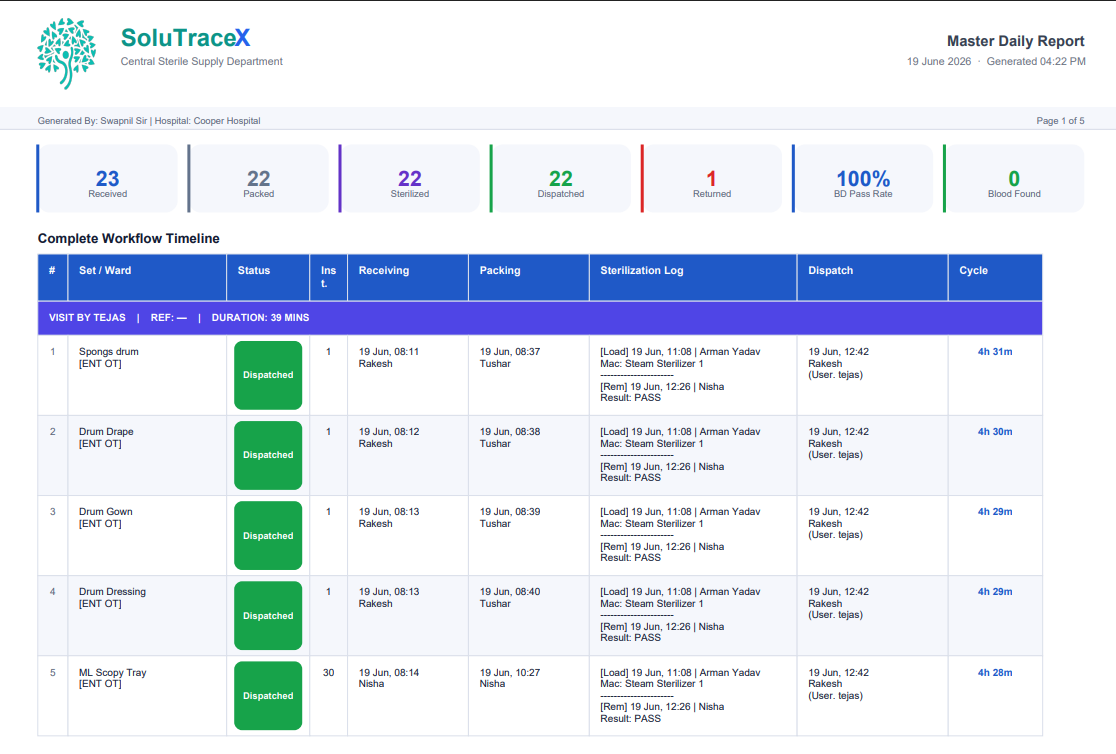Click receiving time 19 Jun, 08:11
Viewport: 1116px width, 754px height.
(x=389, y=352)
